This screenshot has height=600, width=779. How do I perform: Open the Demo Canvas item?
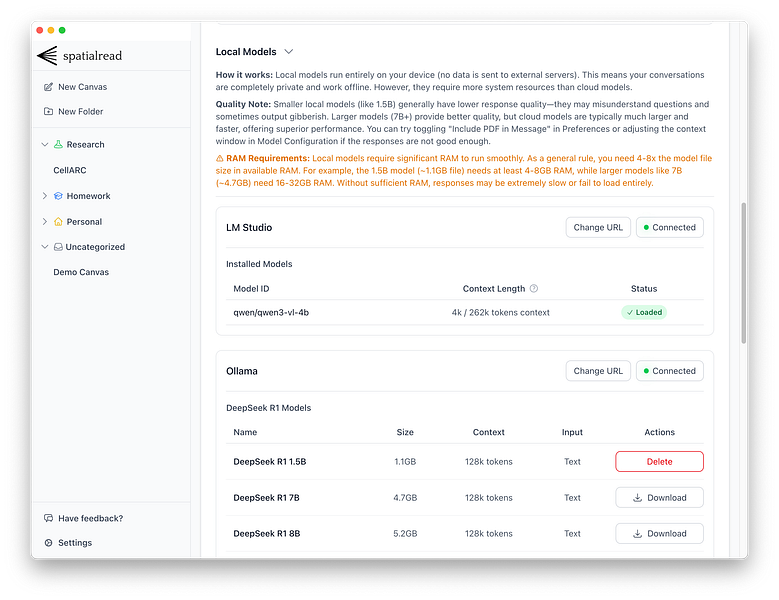click(x=81, y=272)
